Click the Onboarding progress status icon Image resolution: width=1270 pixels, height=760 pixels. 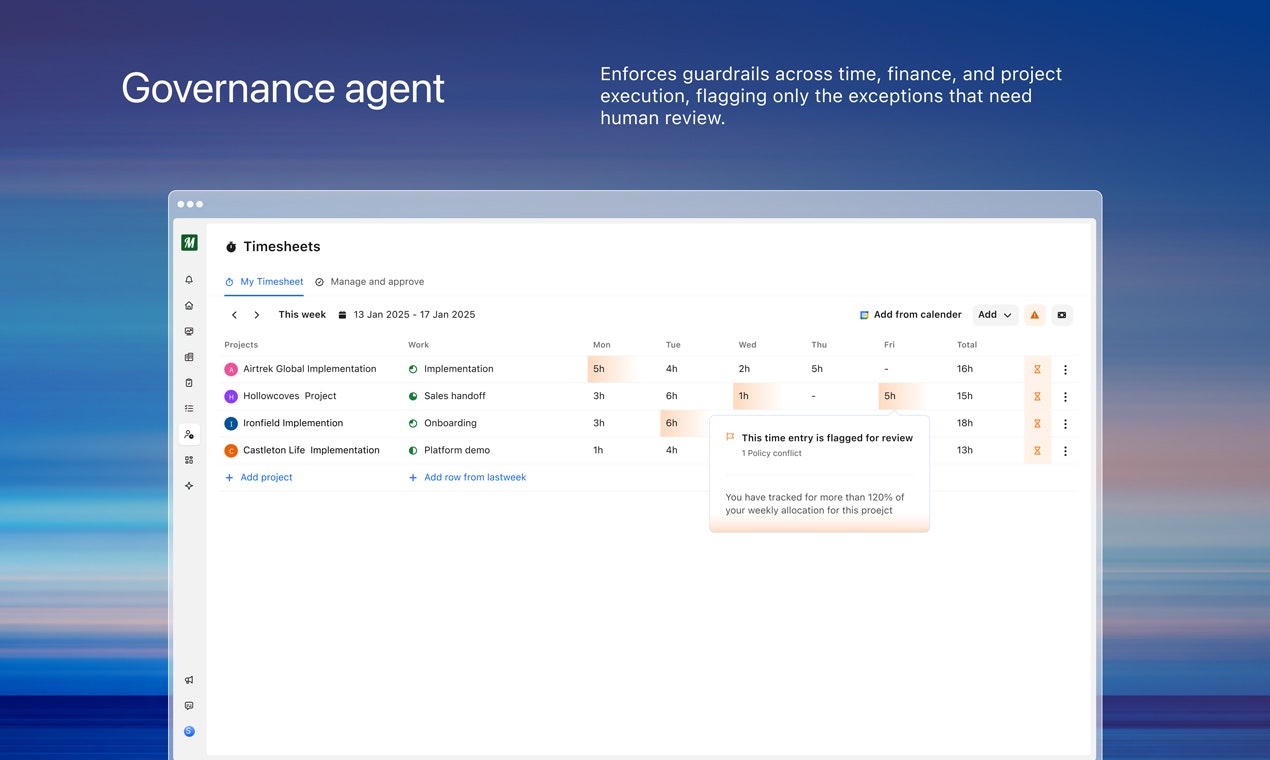coord(413,423)
